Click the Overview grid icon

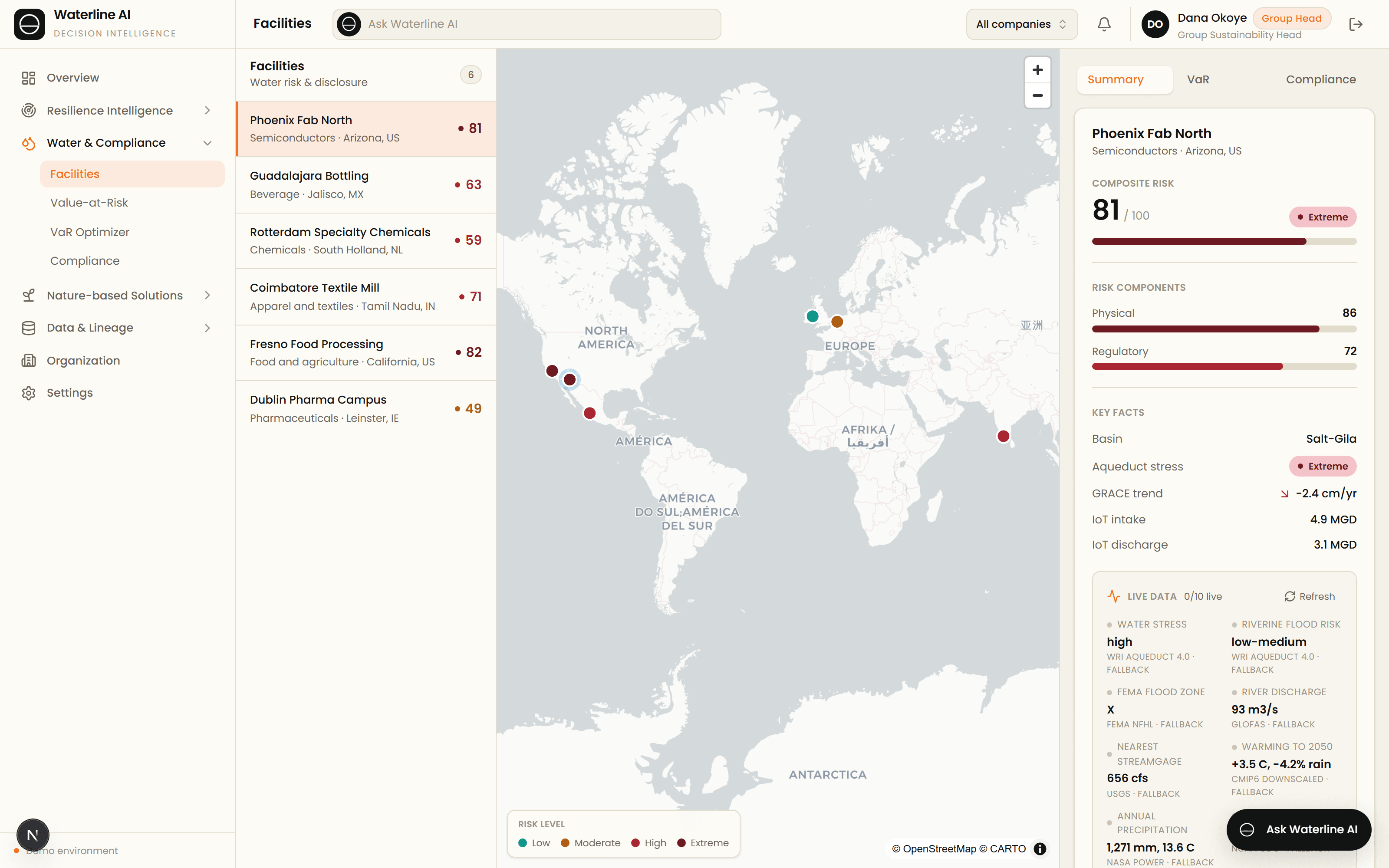pos(29,78)
